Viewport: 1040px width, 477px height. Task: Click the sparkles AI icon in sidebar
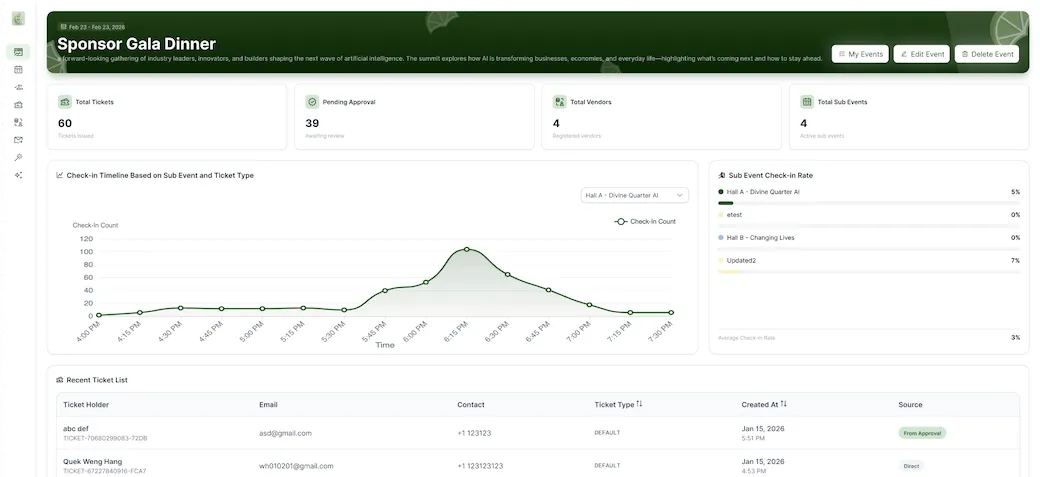click(18, 175)
